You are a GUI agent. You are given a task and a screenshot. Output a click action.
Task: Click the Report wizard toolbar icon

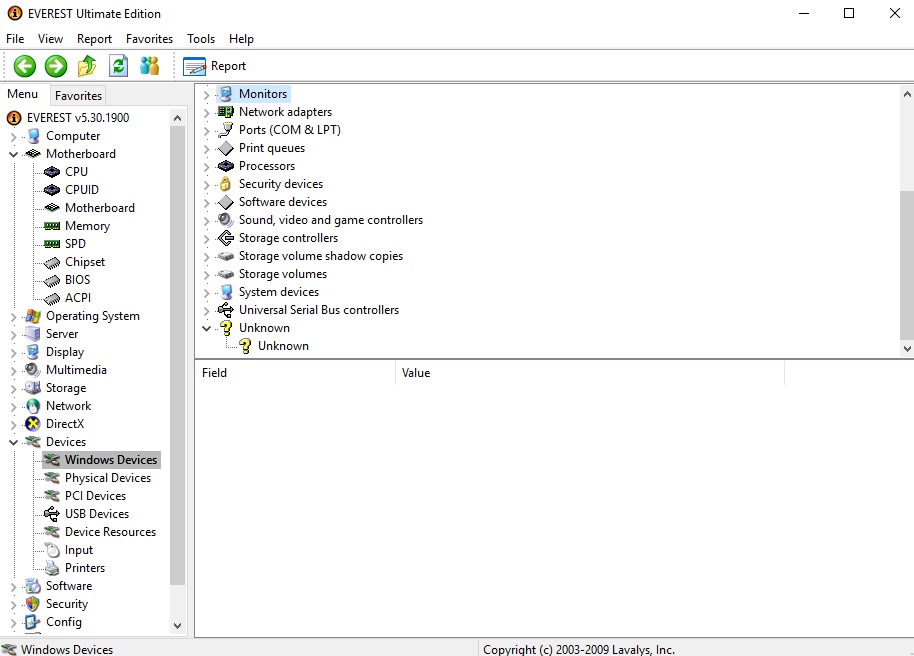coord(195,66)
